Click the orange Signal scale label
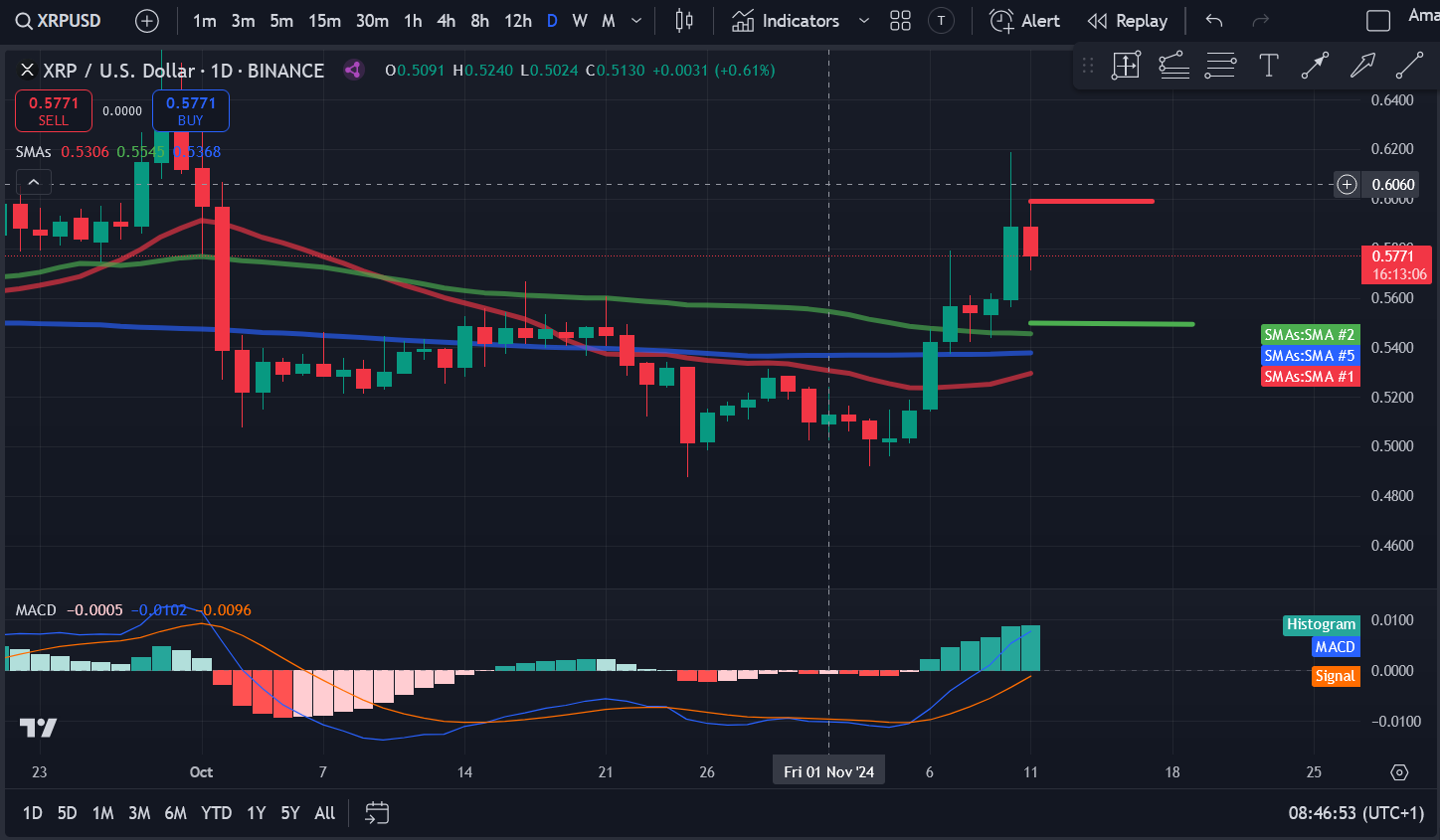The width and height of the screenshot is (1440, 840). (x=1335, y=676)
